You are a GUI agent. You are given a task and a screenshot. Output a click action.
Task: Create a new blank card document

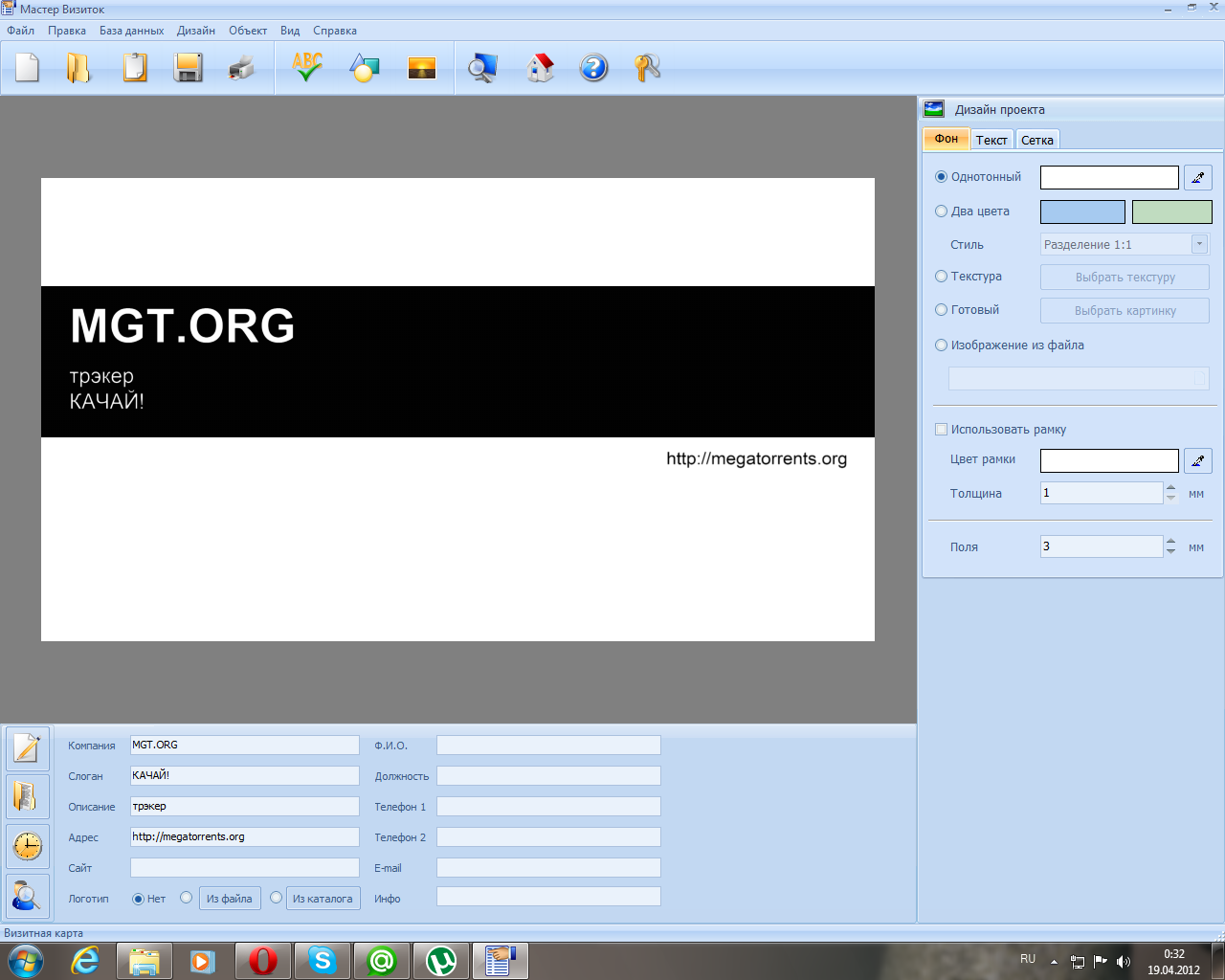tap(28, 67)
